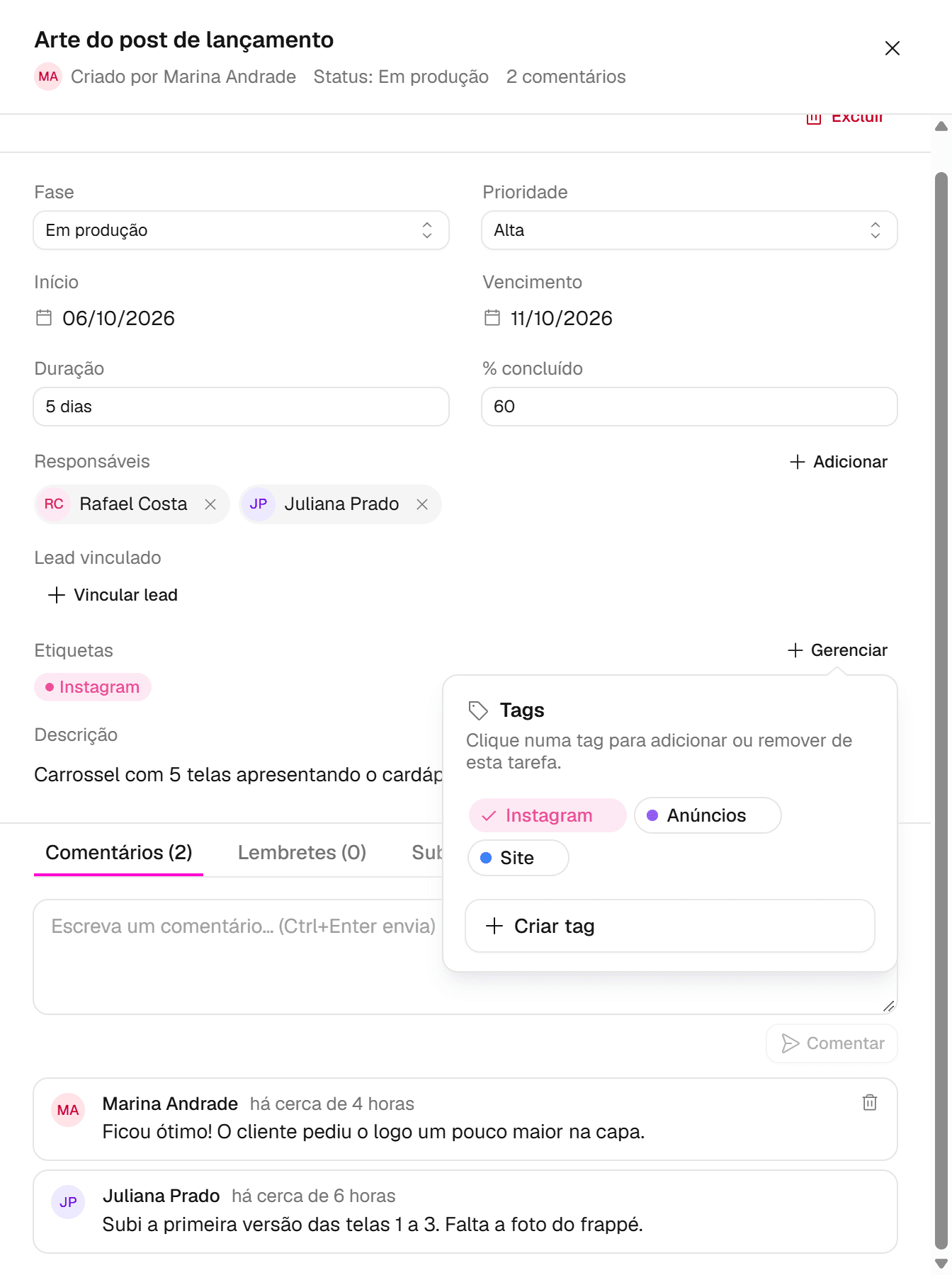Click Criar tag button
Viewport: 952px width, 1275px height.
[670, 926]
